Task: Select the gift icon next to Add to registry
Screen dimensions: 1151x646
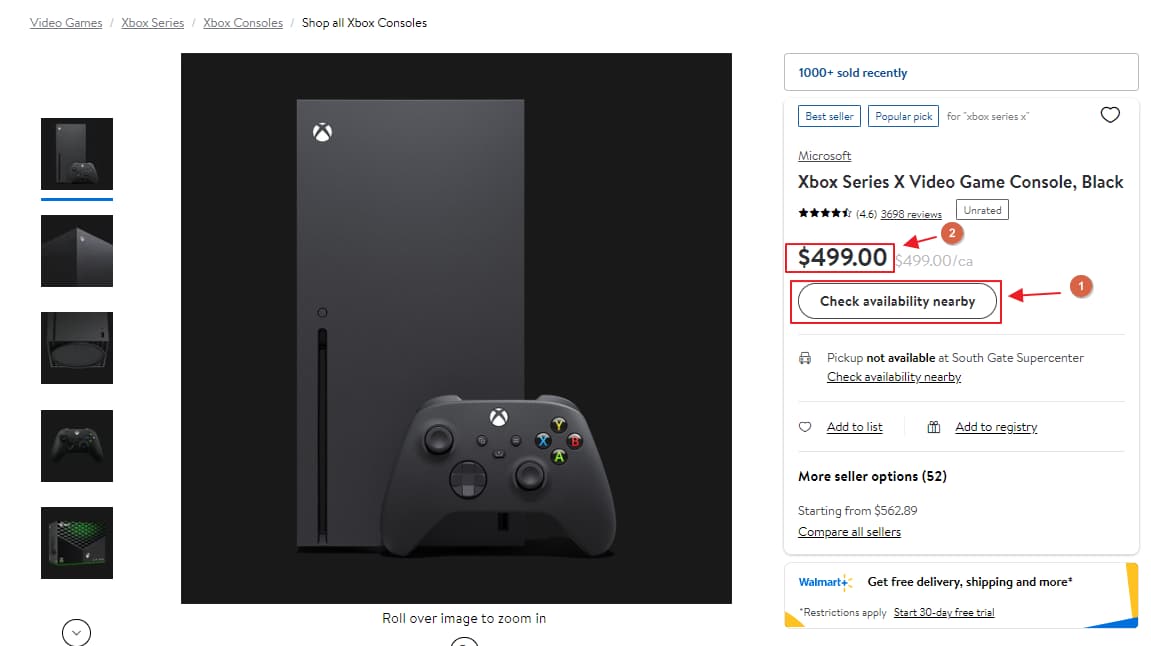Action: point(933,426)
